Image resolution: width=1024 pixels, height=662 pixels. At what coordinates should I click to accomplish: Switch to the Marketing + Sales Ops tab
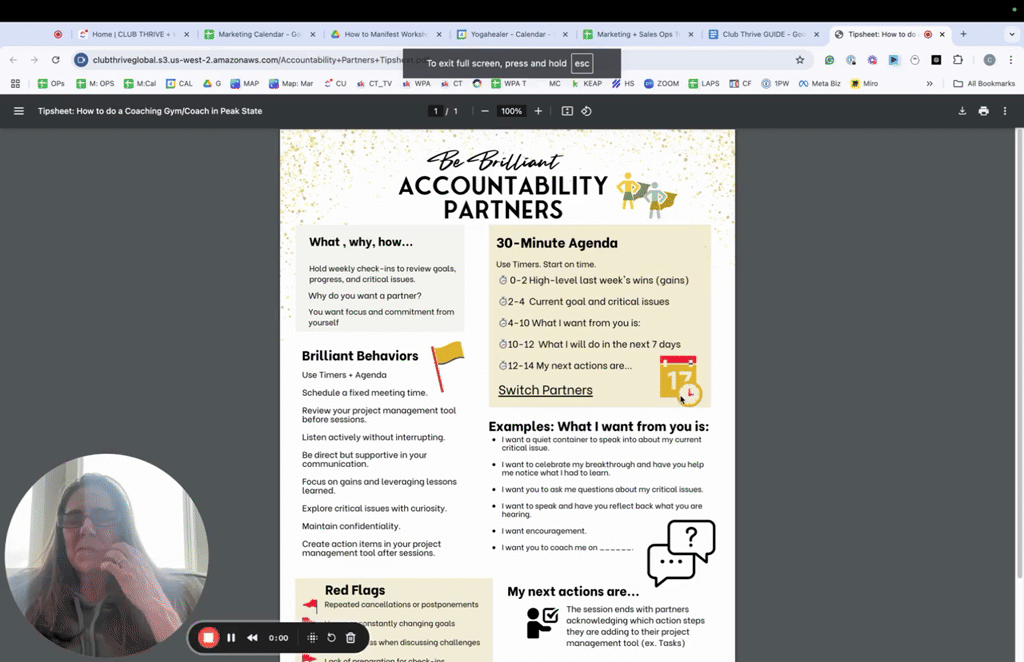[x=630, y=33]
